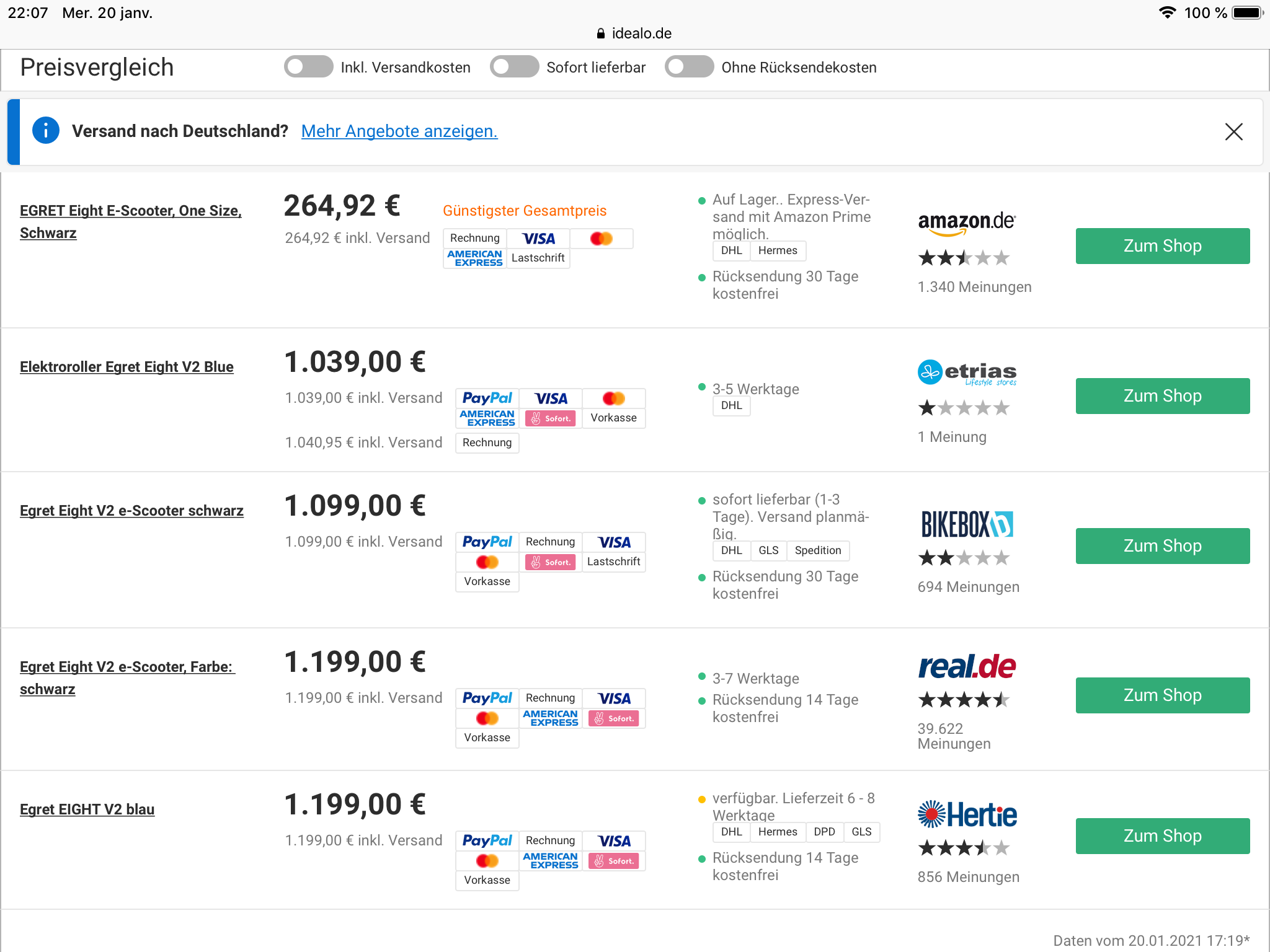The image size is (1270, 952).
Task: Click the VISA icon in amazon.de offer
Action: click(538, 239)
